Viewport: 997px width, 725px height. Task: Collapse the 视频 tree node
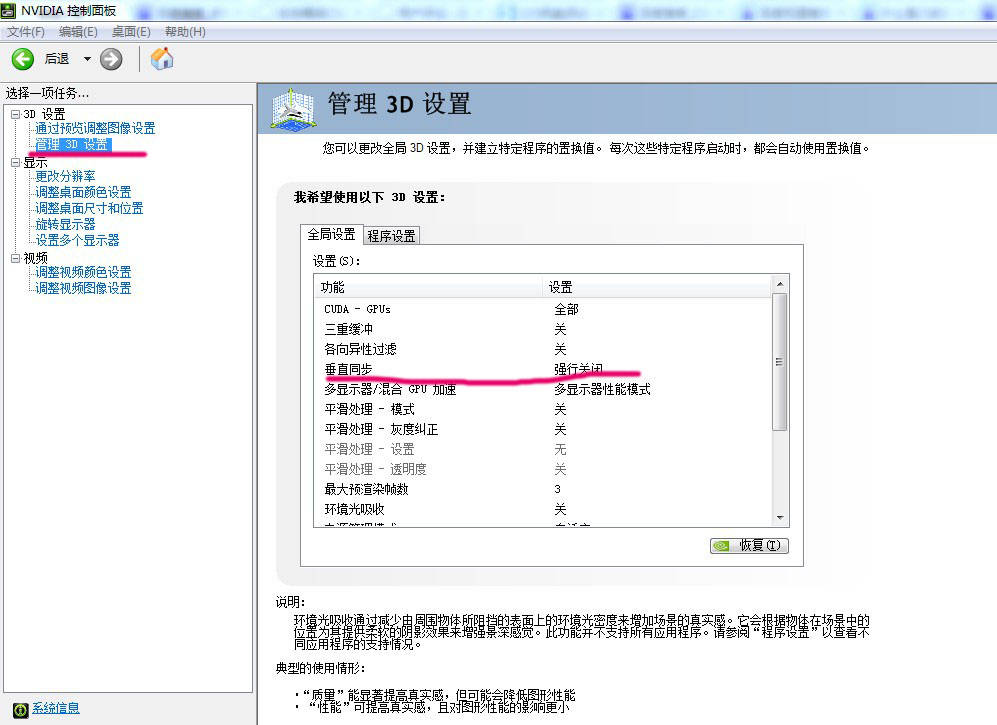pyautogui.click(x=15, y=258)
